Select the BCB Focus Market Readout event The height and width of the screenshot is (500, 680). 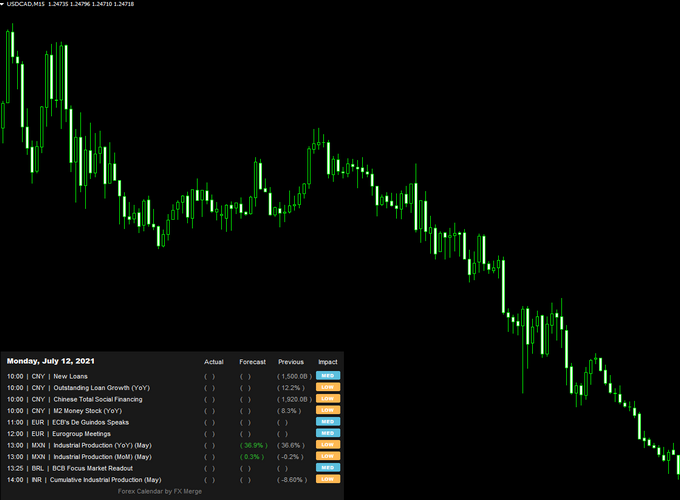[92, 468]
